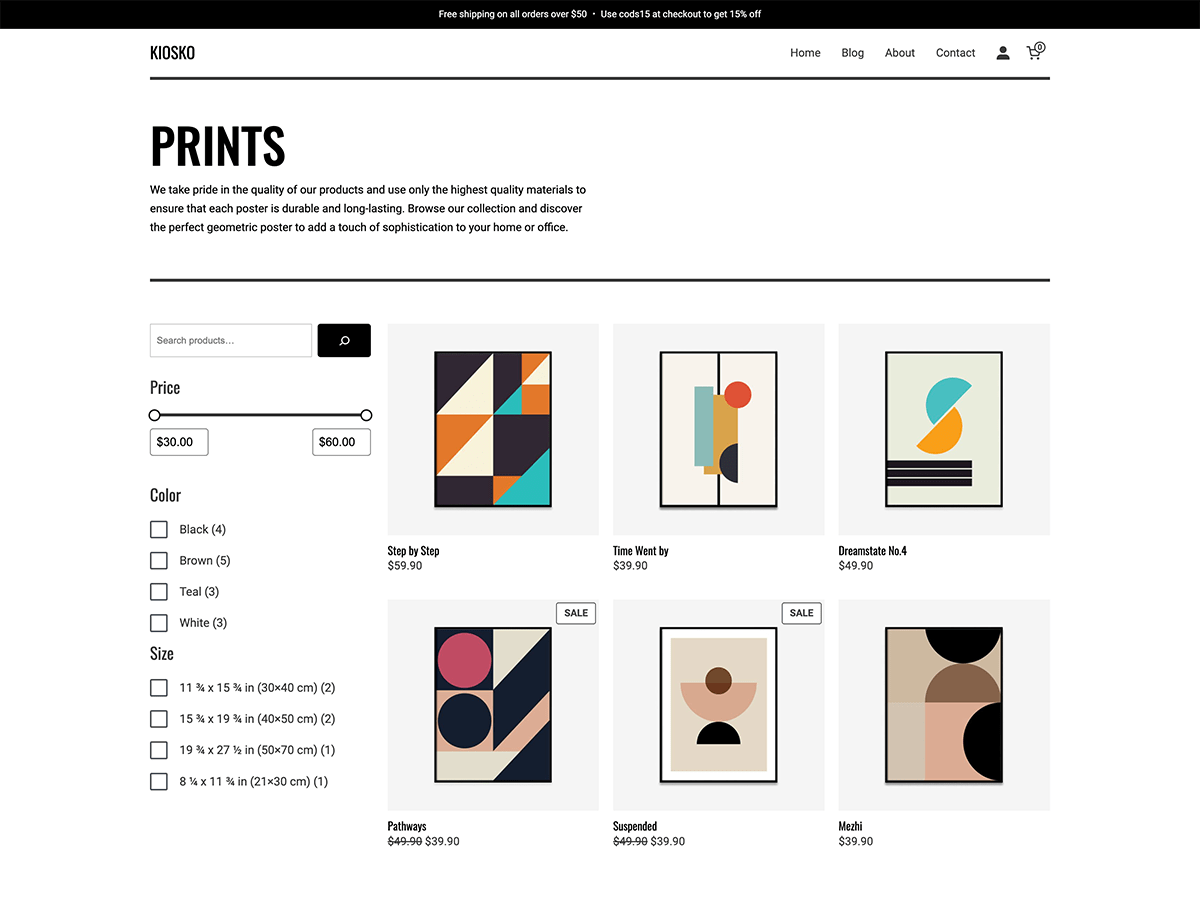Open the shopping cart icon

pos(1034,52)
